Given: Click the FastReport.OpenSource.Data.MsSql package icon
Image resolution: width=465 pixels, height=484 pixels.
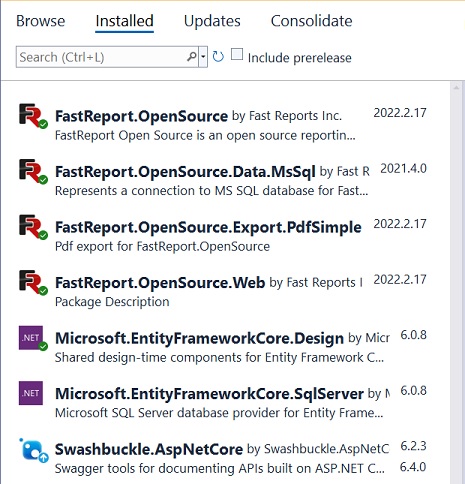Looking at the screenshot, I should [x=32, y=171].
